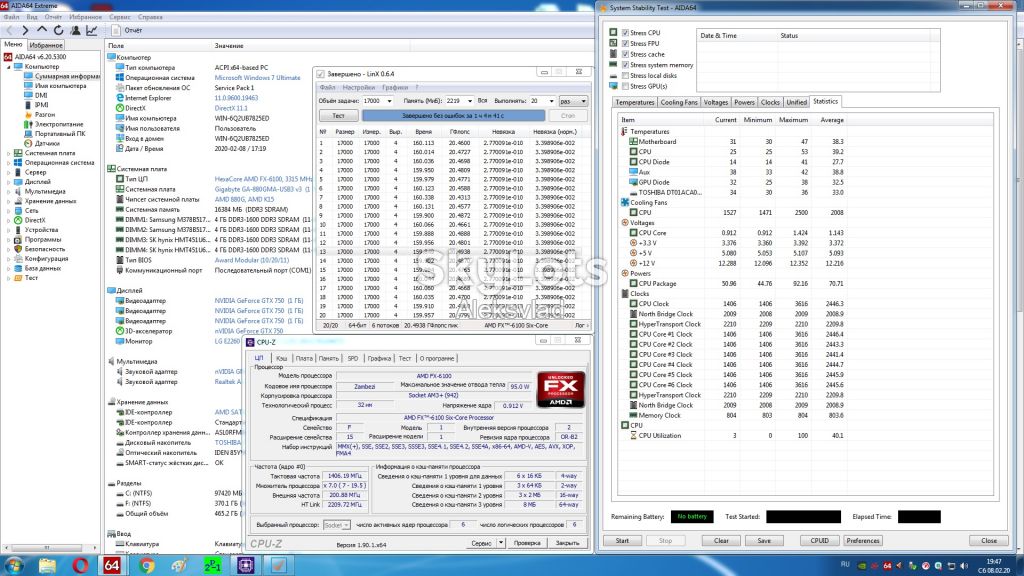Open Windows Explorer folder icon on the taskbar
Viewport: 1024px width, 576px height.
pyautogui.click(x=47, y=565)
